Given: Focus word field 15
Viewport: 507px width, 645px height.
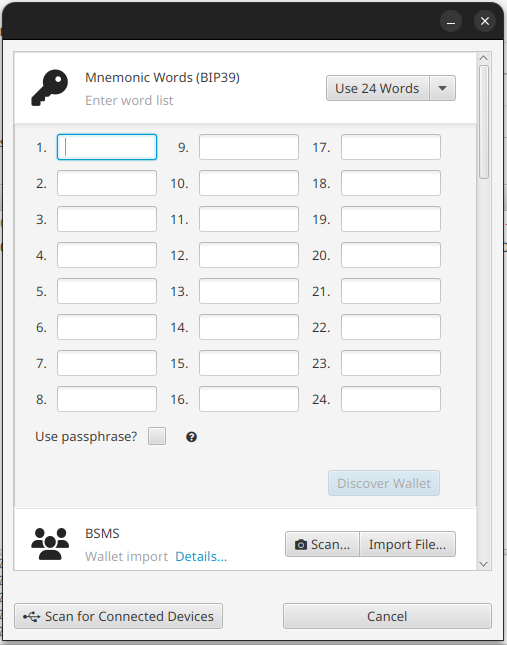Looking at the screenshot, I should pos(249,363).
